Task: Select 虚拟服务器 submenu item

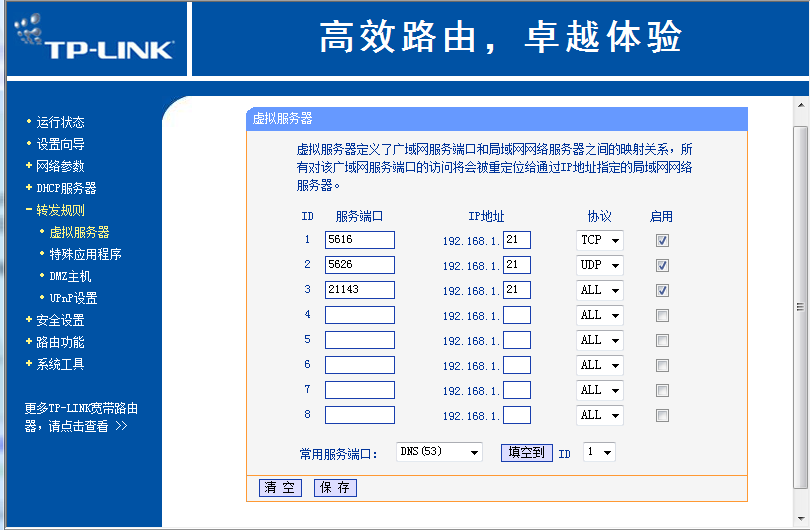Action: [x=80, y=232]
